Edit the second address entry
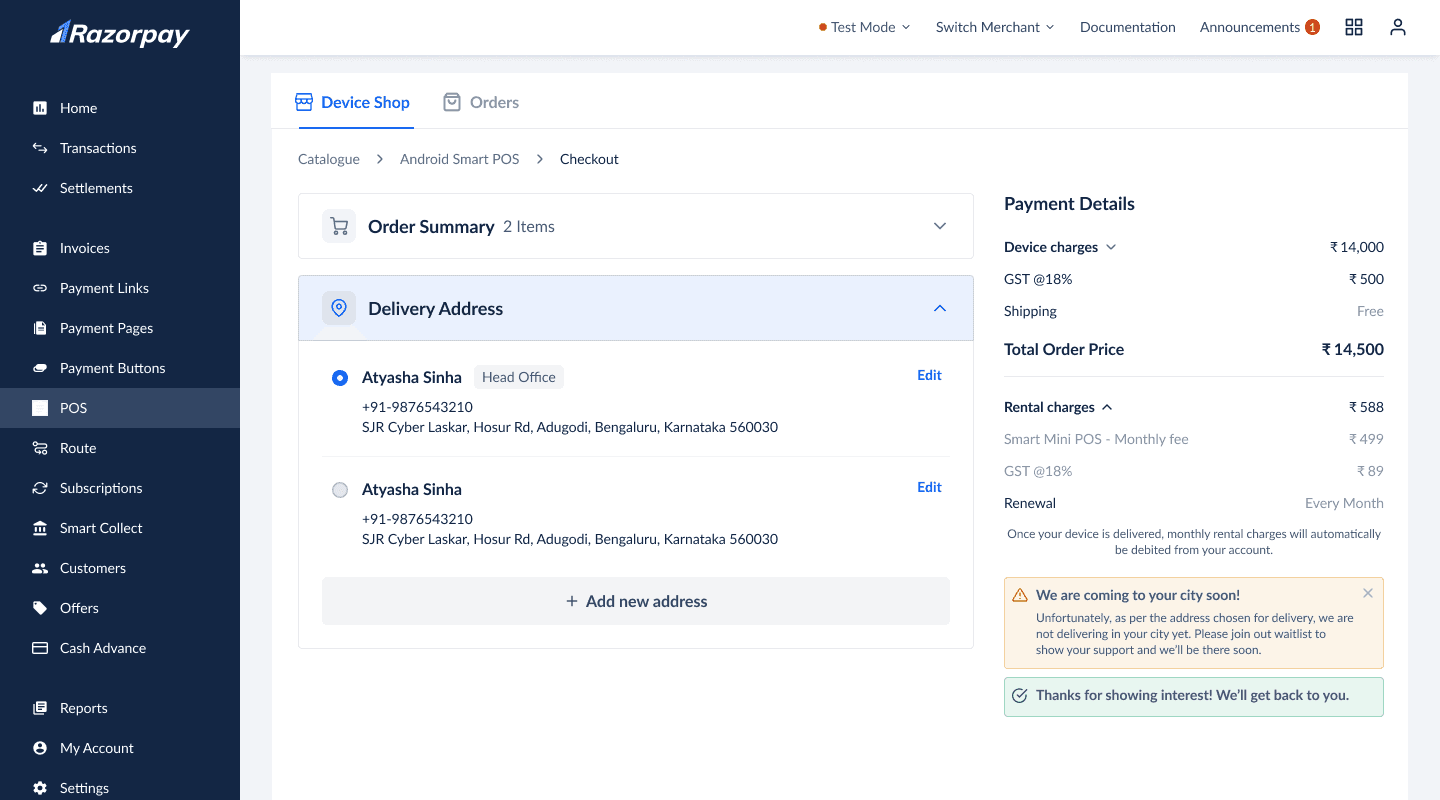The height and width of the screenshot is (800, 1440). coord(929,487)
